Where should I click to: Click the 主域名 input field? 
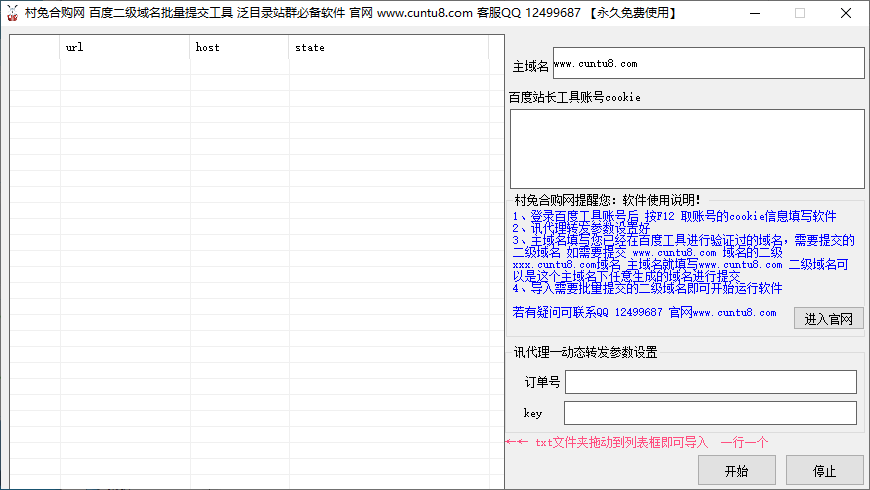pyautogui.click(x=709, y=63)
